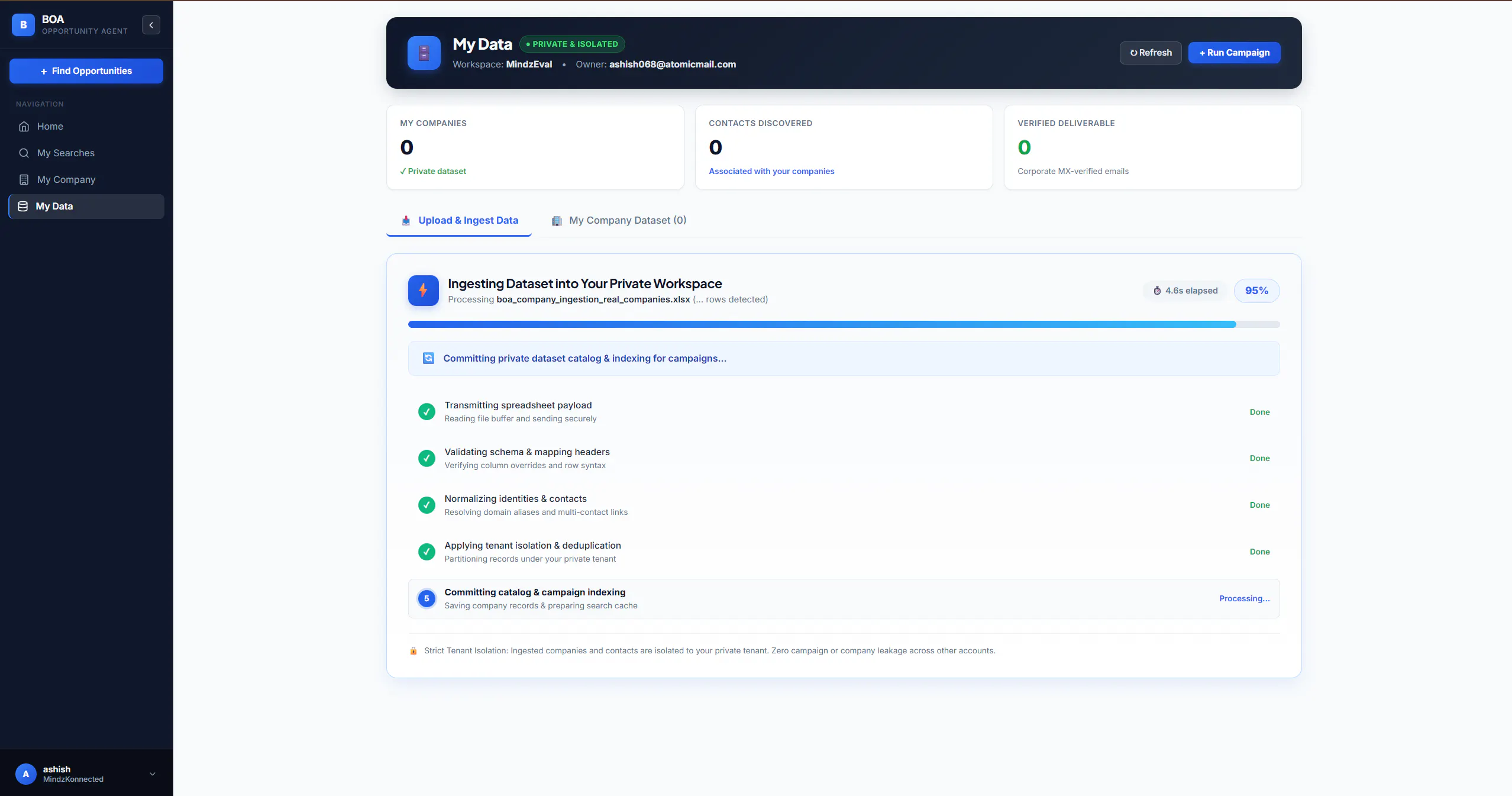Select the My Company building icon
1512x796 pixels.
[x=24, y=179]
